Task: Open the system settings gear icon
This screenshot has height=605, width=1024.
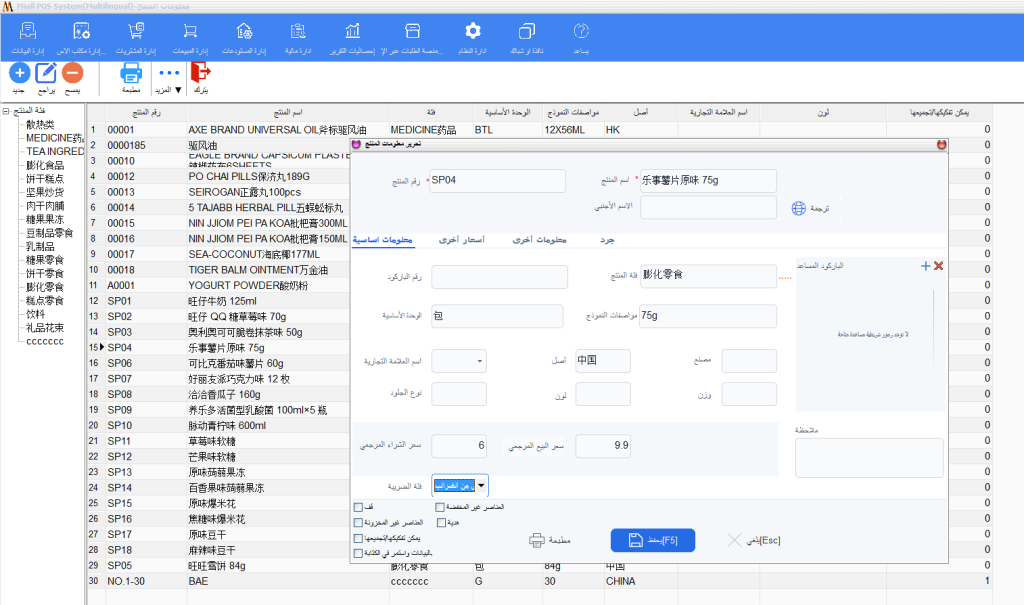Action: tap(473, 32)
